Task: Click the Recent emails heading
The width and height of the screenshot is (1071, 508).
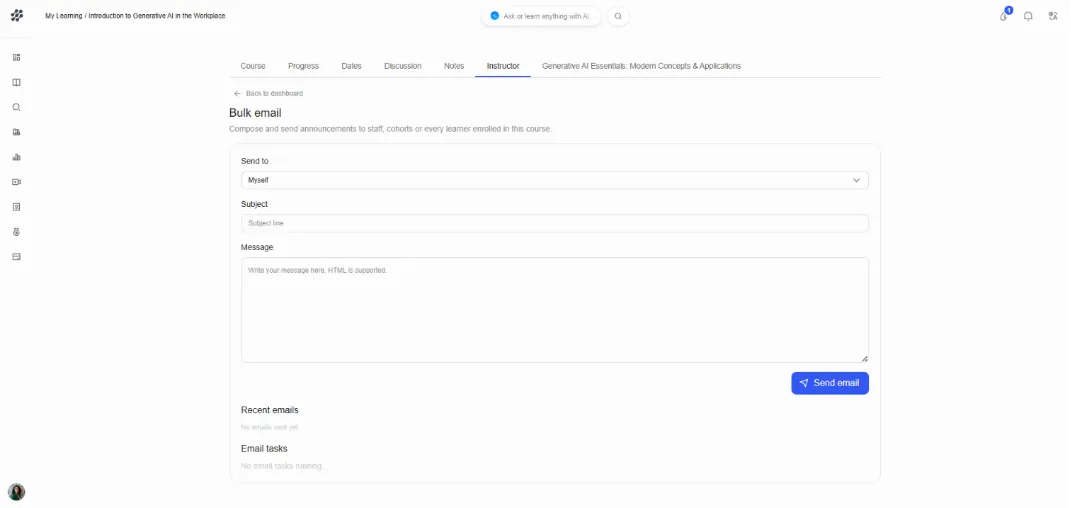Action: pyautogui.click(x=270, y=410)
